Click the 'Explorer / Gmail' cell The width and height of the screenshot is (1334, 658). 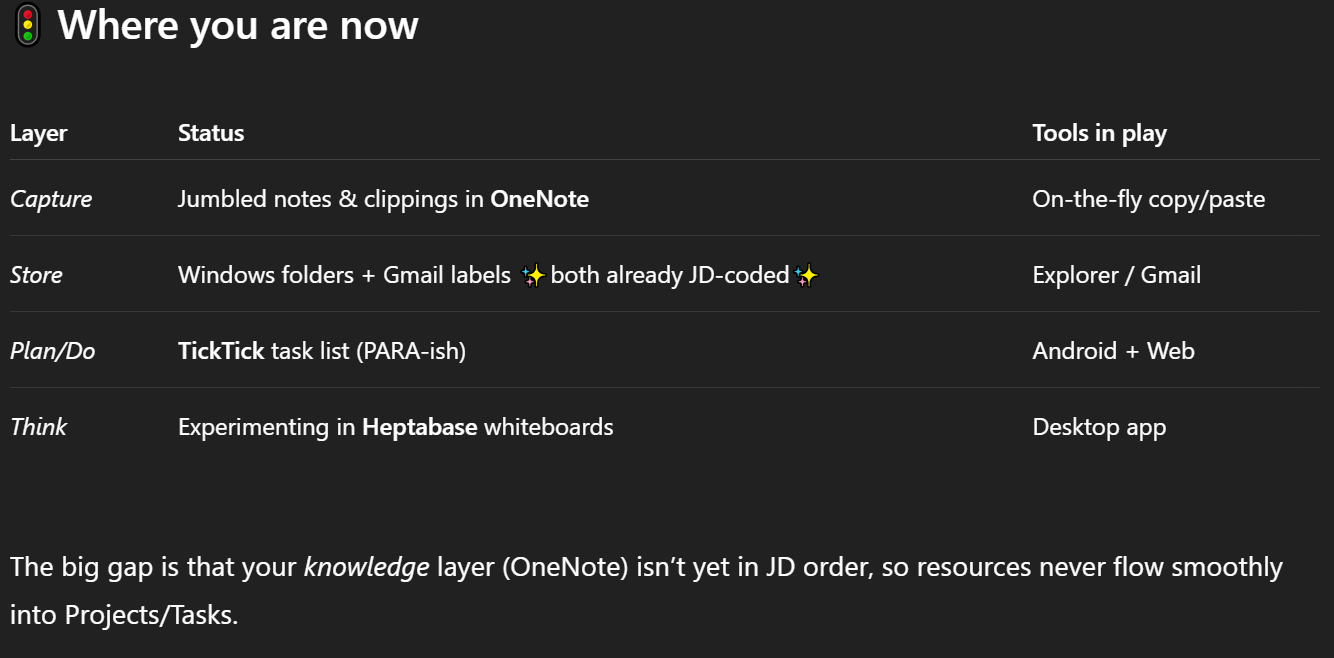coord(1116,275)
